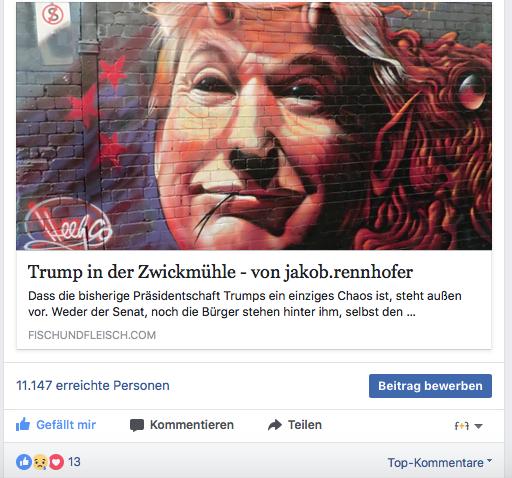Click the Gefällt mir label
This screenshot has height=478, width=512.
pos(66,425)
